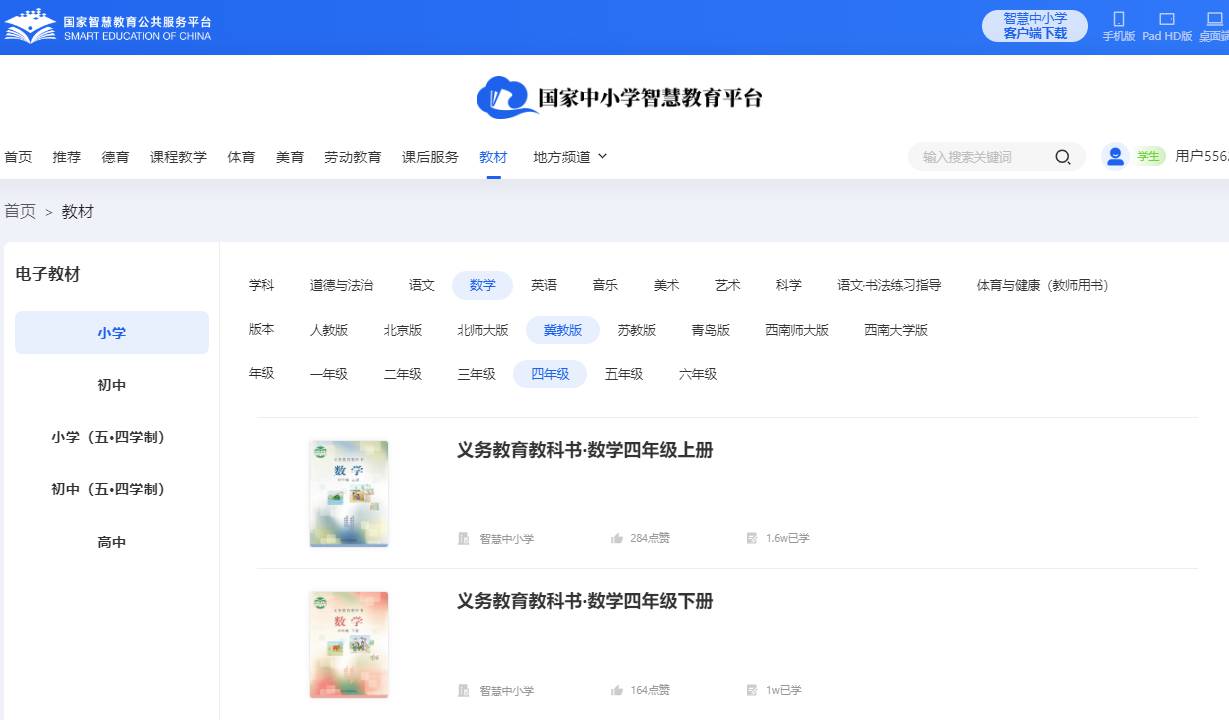This screenshot has height=720, width=1229.
Task: Select edition 人教版
Action: [329, 330]
